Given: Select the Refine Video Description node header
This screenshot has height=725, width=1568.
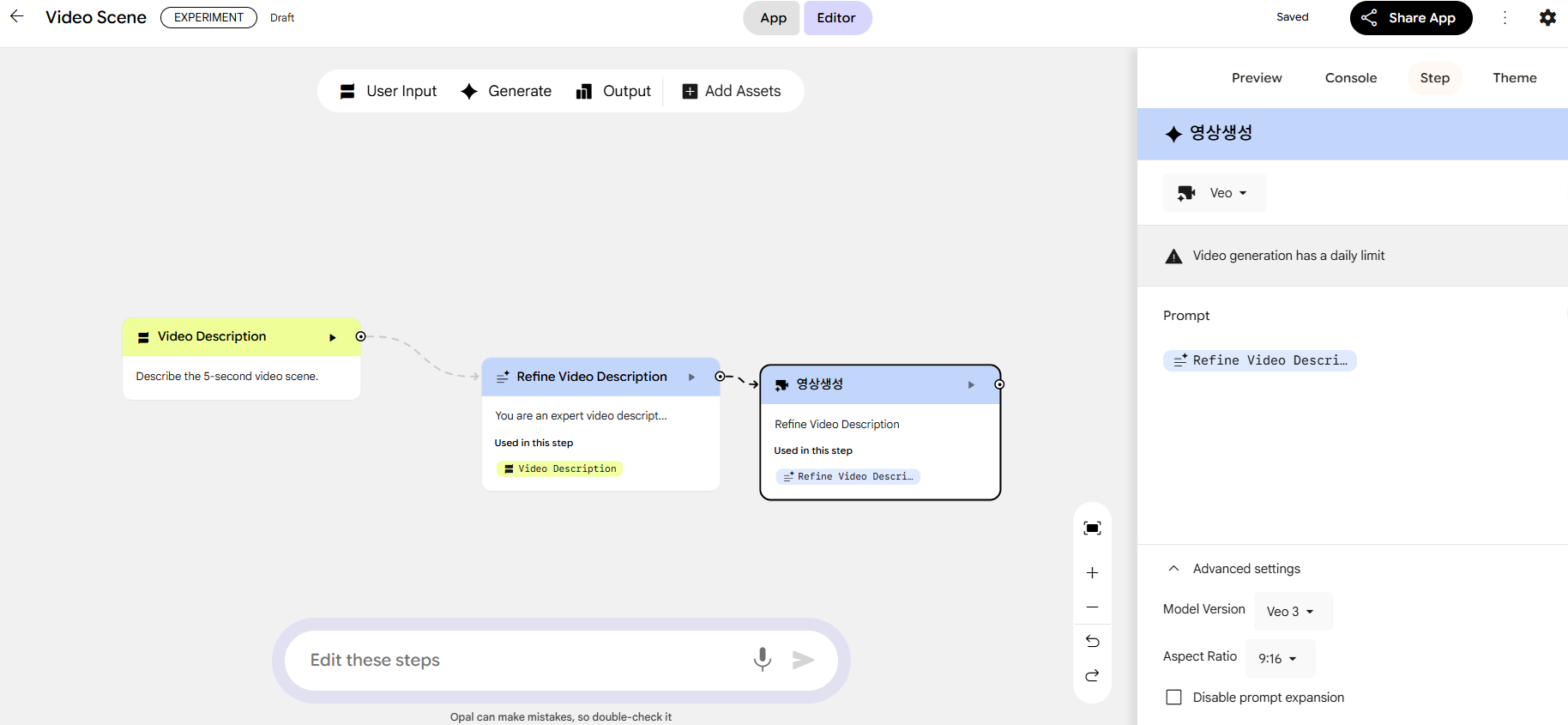Looking at the screenshot, I should (600, 377).
